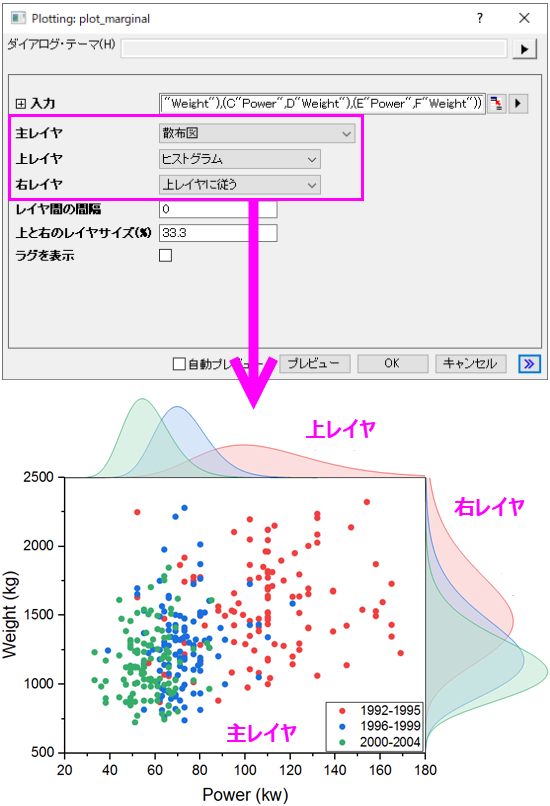The width and height of the screenshot is (550, 806).
Task: Open the 上レイヤ dropdown showing ヒストグラム
Action: point(240,159)
